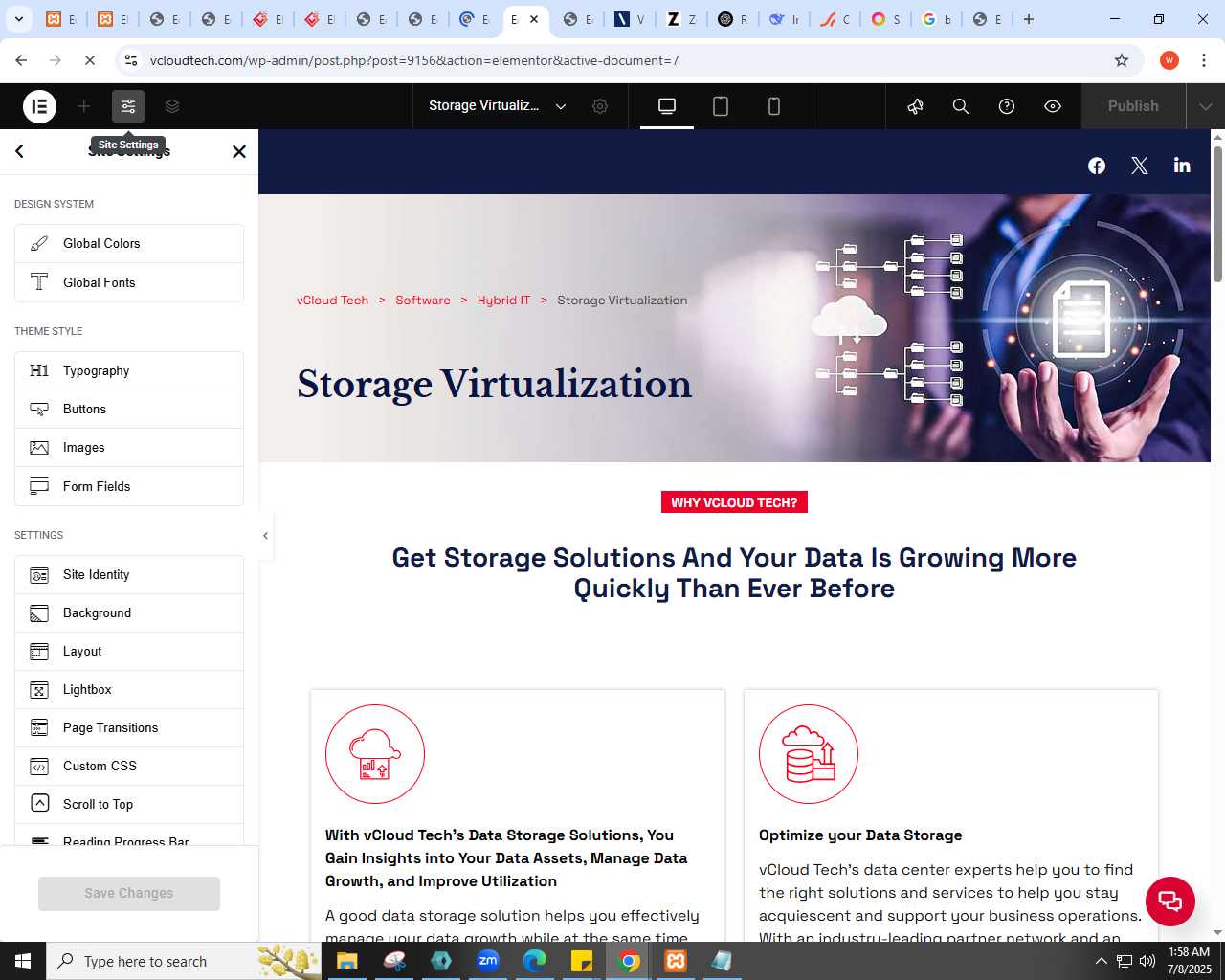
Task: Show hidden system tray icons
Action: [x=1101, y=961]
